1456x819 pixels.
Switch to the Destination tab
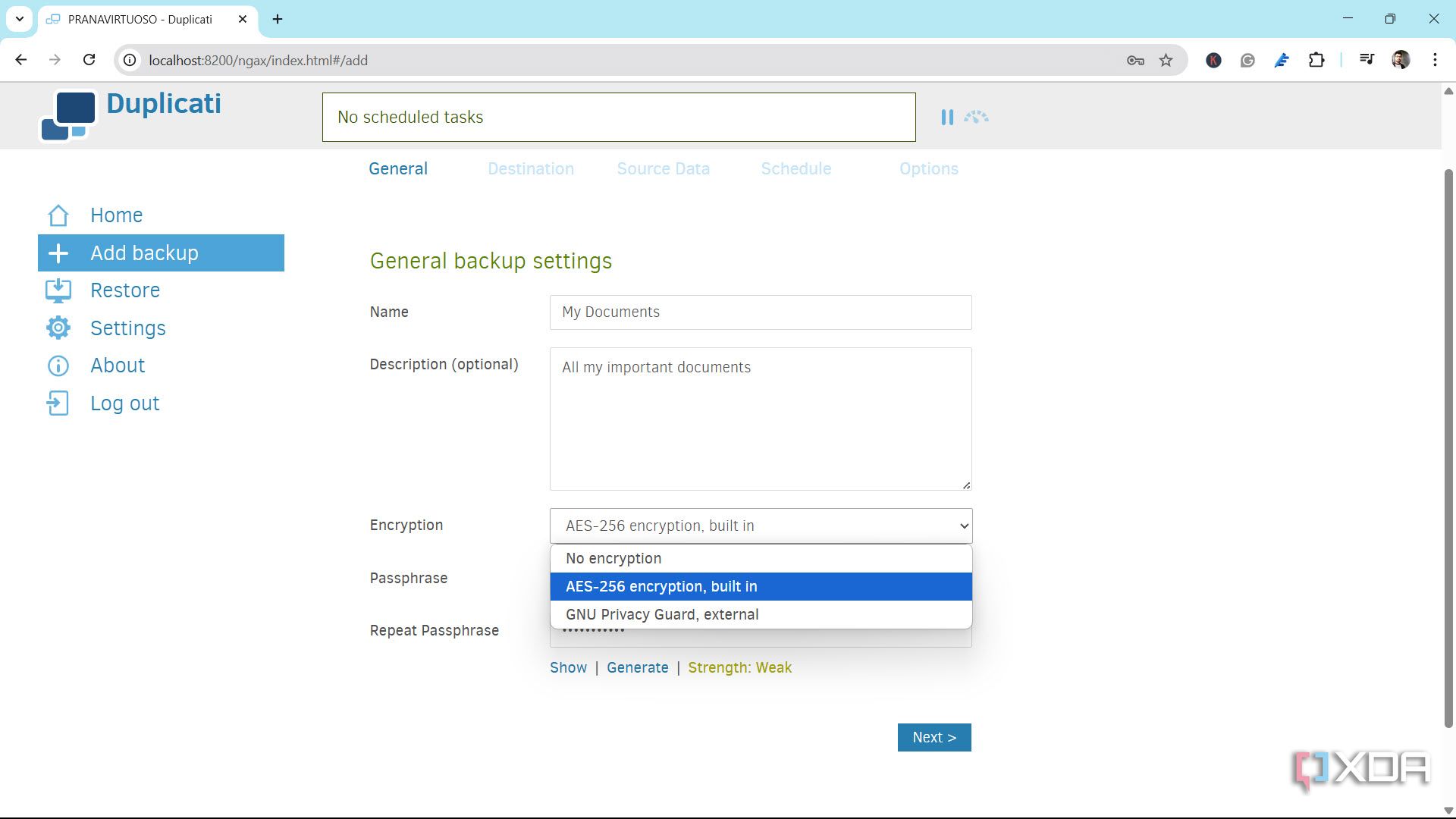tap(531, 168)
